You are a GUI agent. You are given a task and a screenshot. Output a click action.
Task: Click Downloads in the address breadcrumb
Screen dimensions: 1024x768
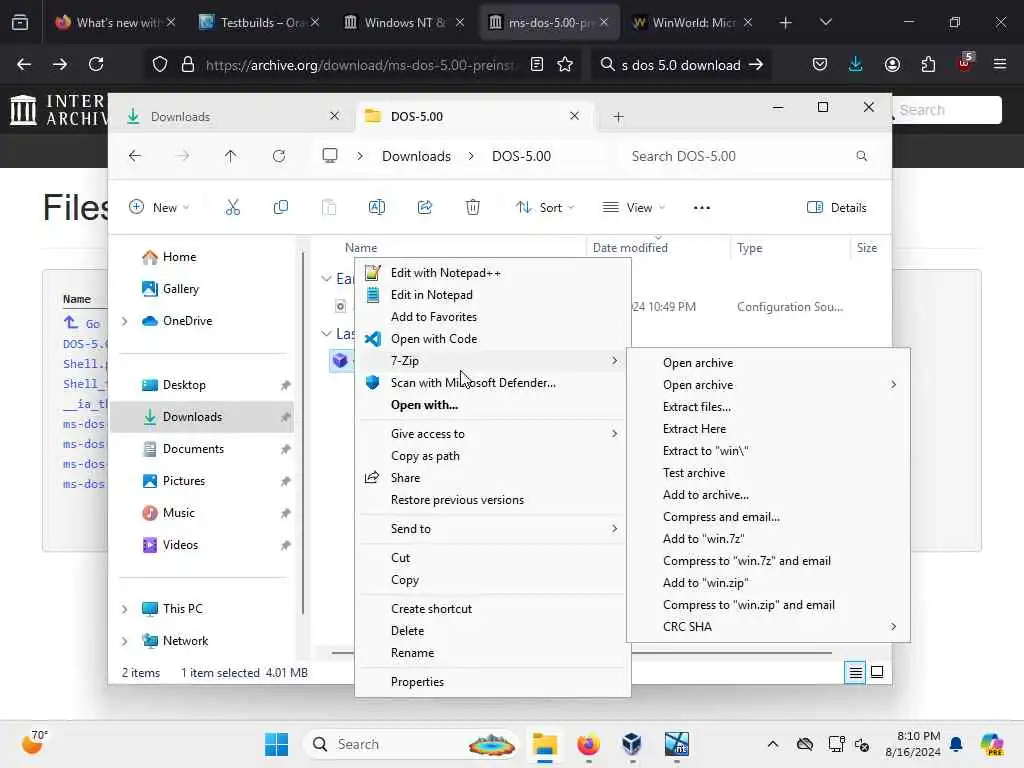(416, 156)
